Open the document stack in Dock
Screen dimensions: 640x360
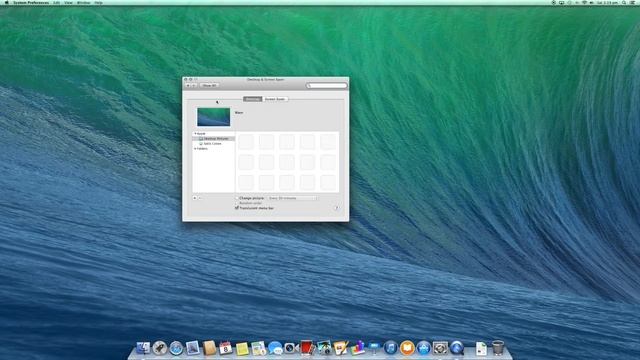pos(481,348)
